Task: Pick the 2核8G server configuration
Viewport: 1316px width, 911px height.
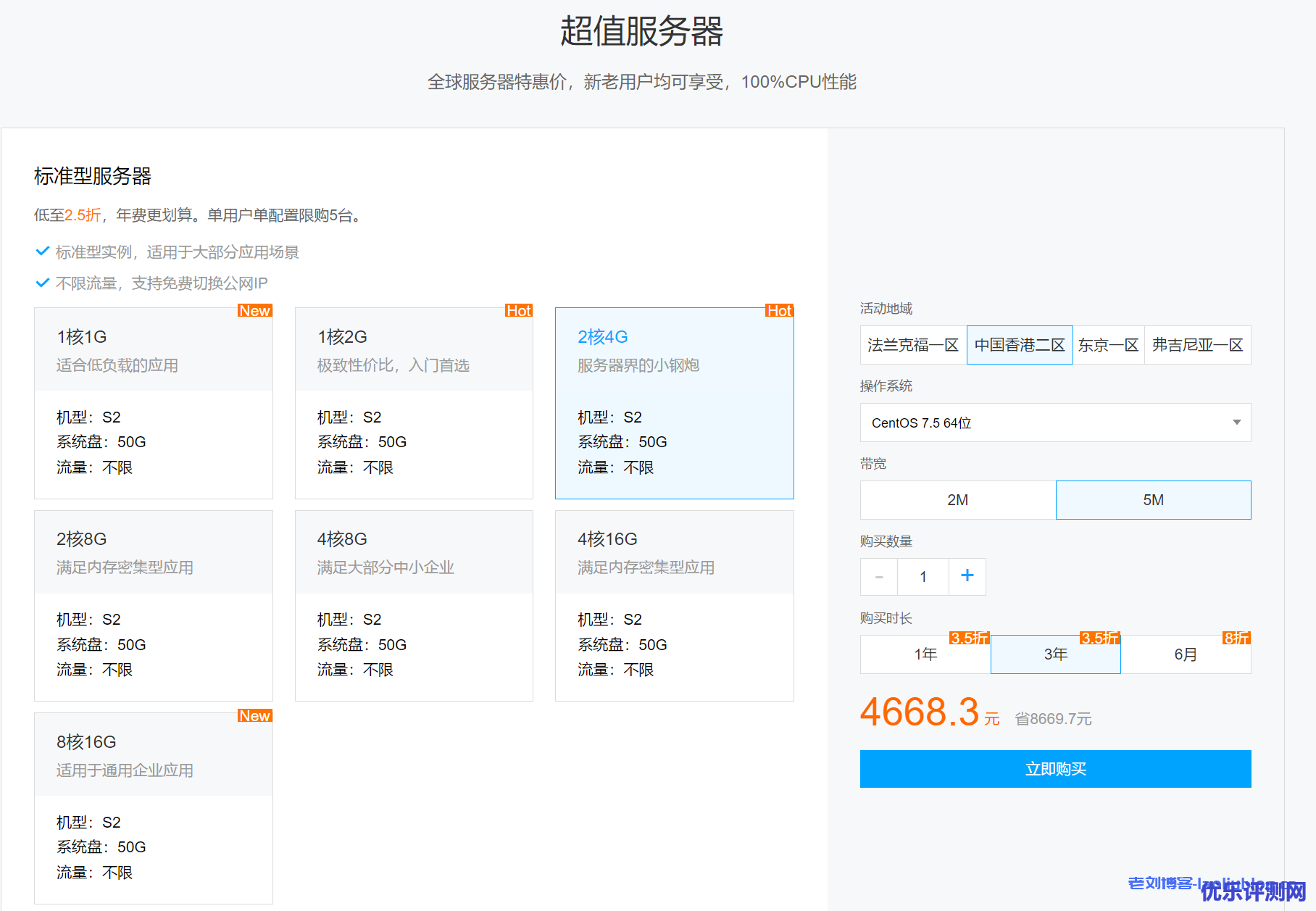Action: [154, 605]
